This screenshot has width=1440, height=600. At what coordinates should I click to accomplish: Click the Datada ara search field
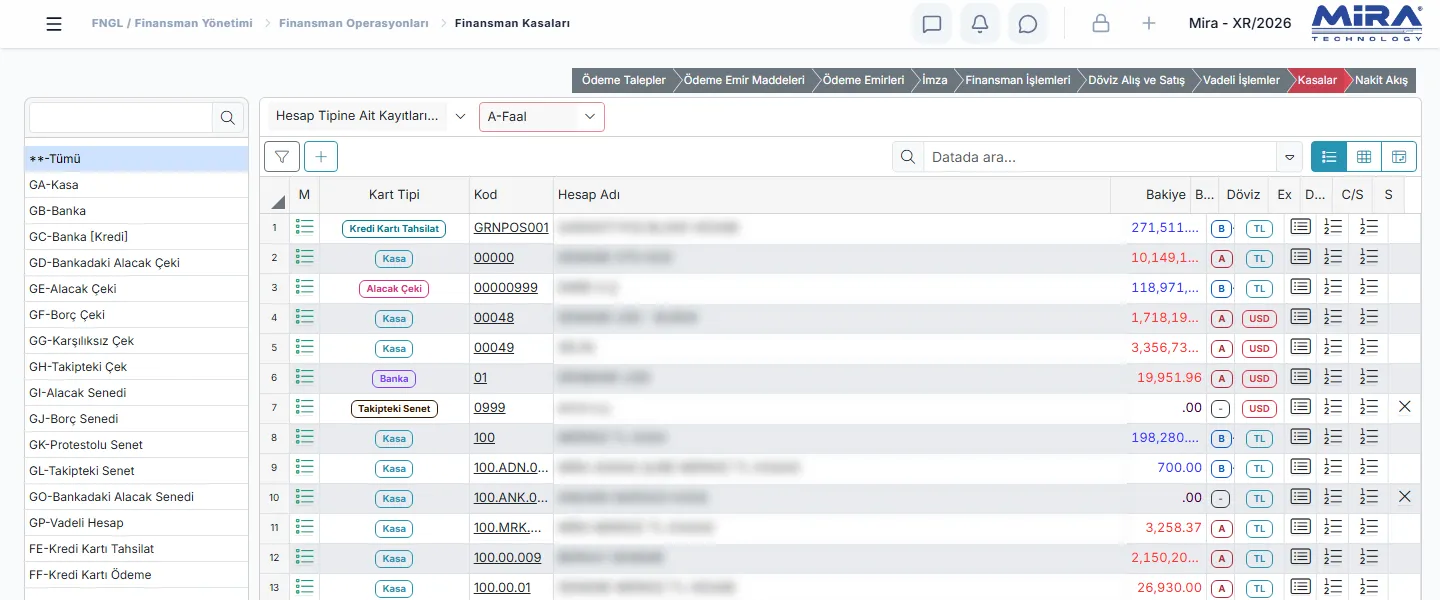click(1100, 157)
